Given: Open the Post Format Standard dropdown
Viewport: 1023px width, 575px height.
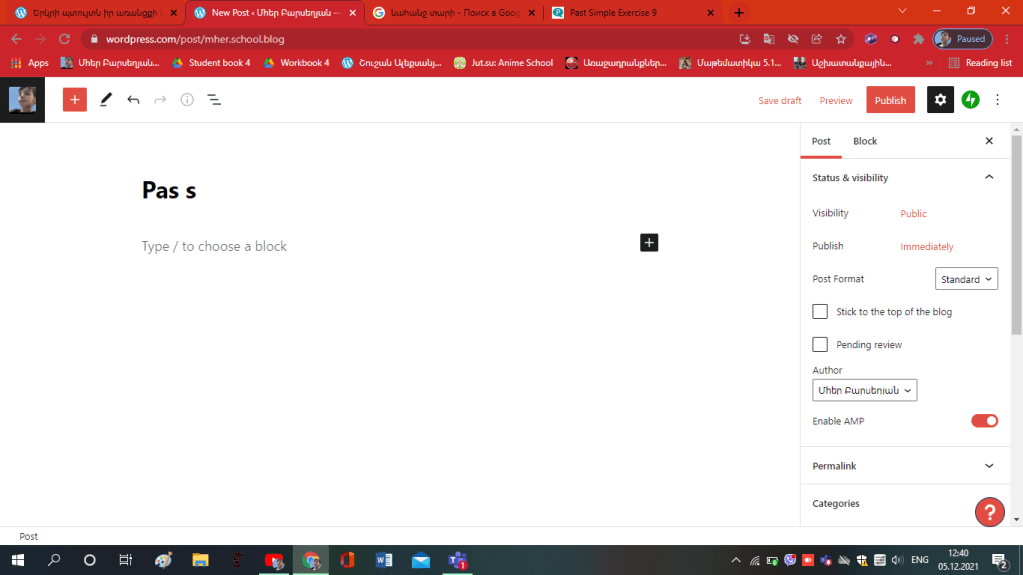Looking at the screenshot, I should pyautogui.click(x=966, y=279).
